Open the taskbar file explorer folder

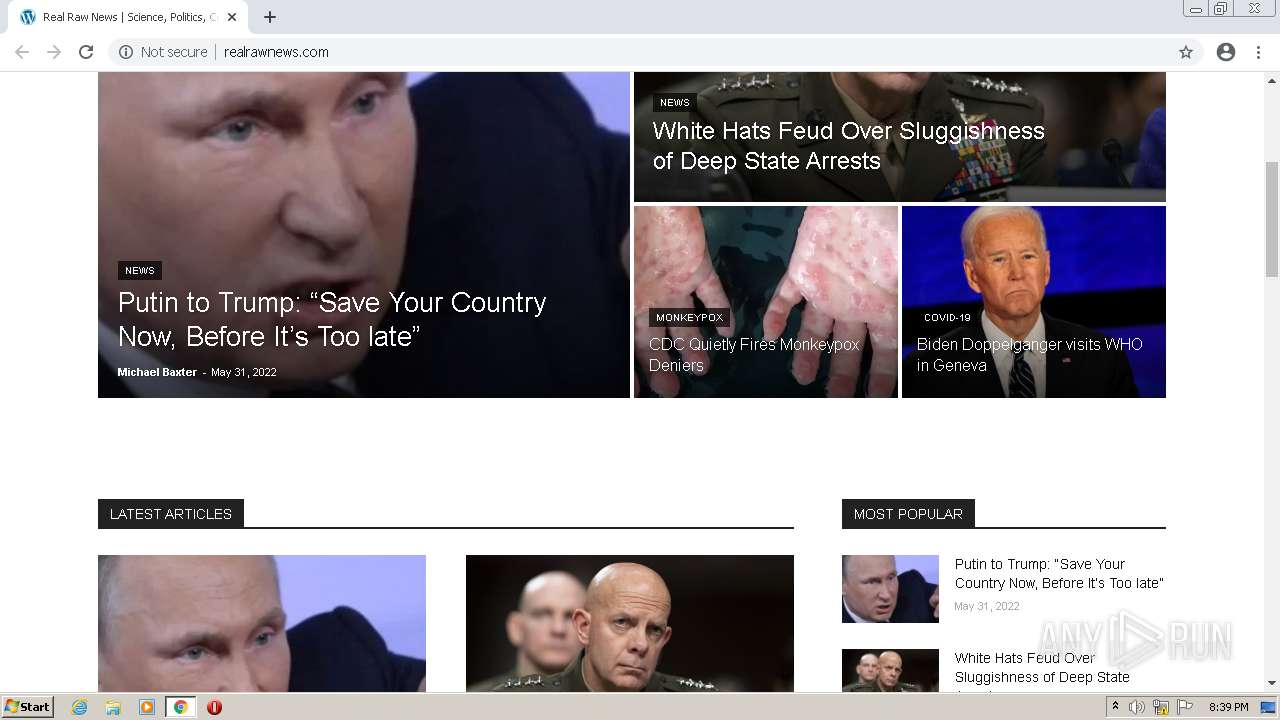click(113, 707)
